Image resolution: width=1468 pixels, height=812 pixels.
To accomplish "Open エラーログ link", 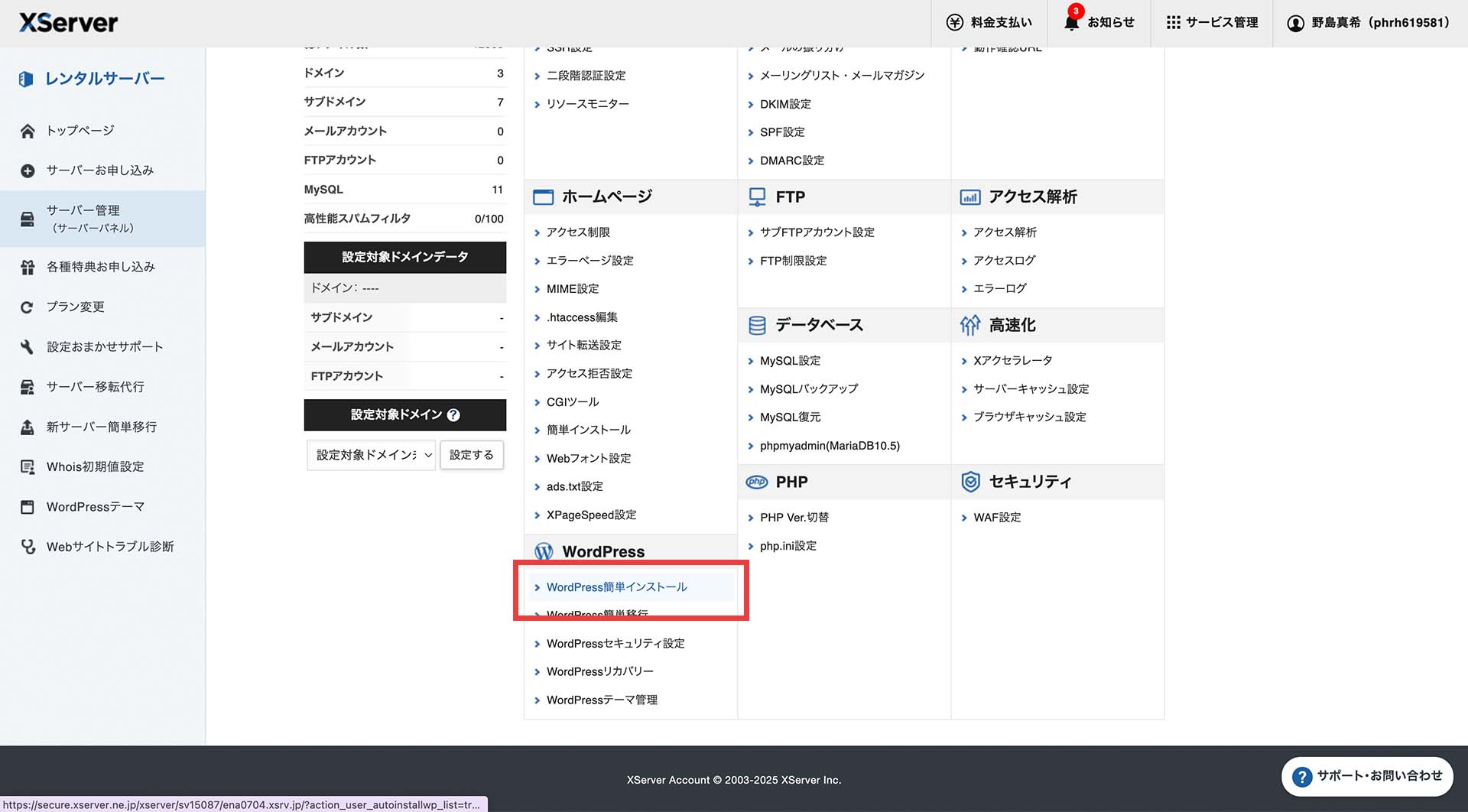I will 999,289.
